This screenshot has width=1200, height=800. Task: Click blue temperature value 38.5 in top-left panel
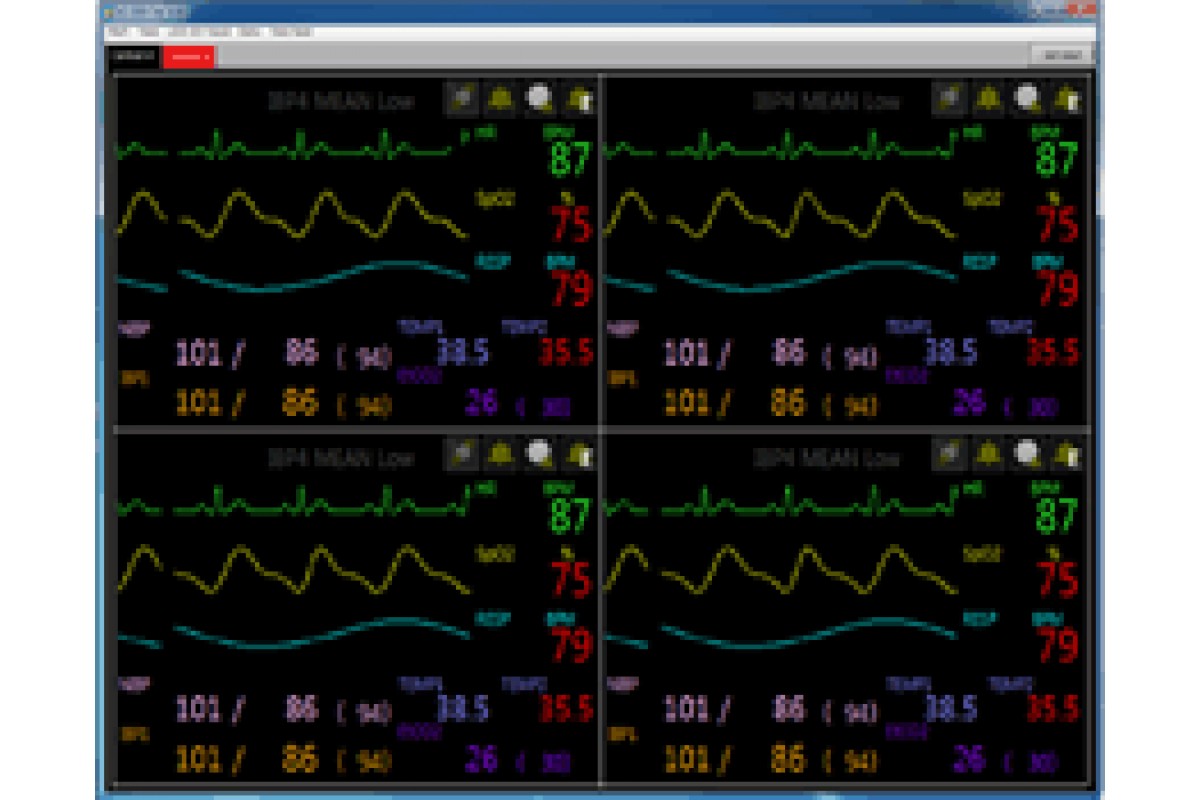(462, 350)
